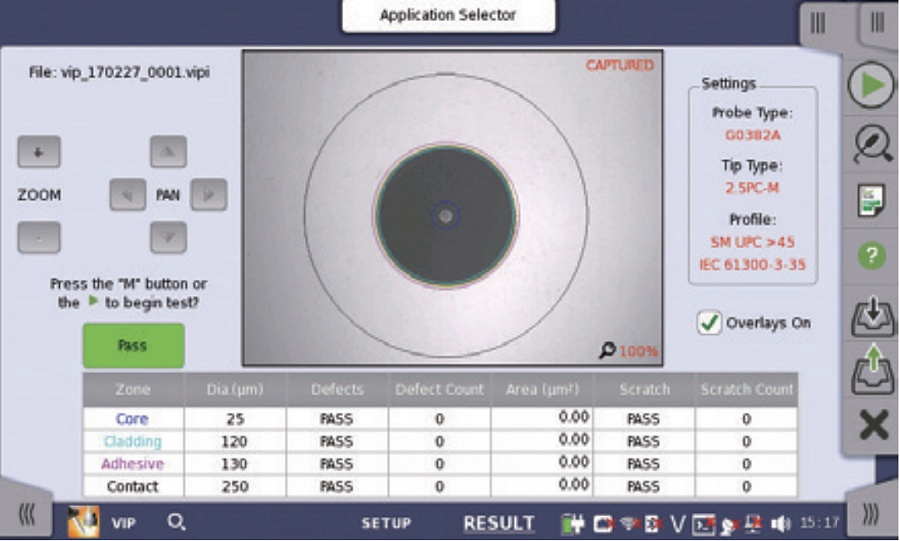
Task: Click the VIP application icon in taskbar
Action: point(82,522)
